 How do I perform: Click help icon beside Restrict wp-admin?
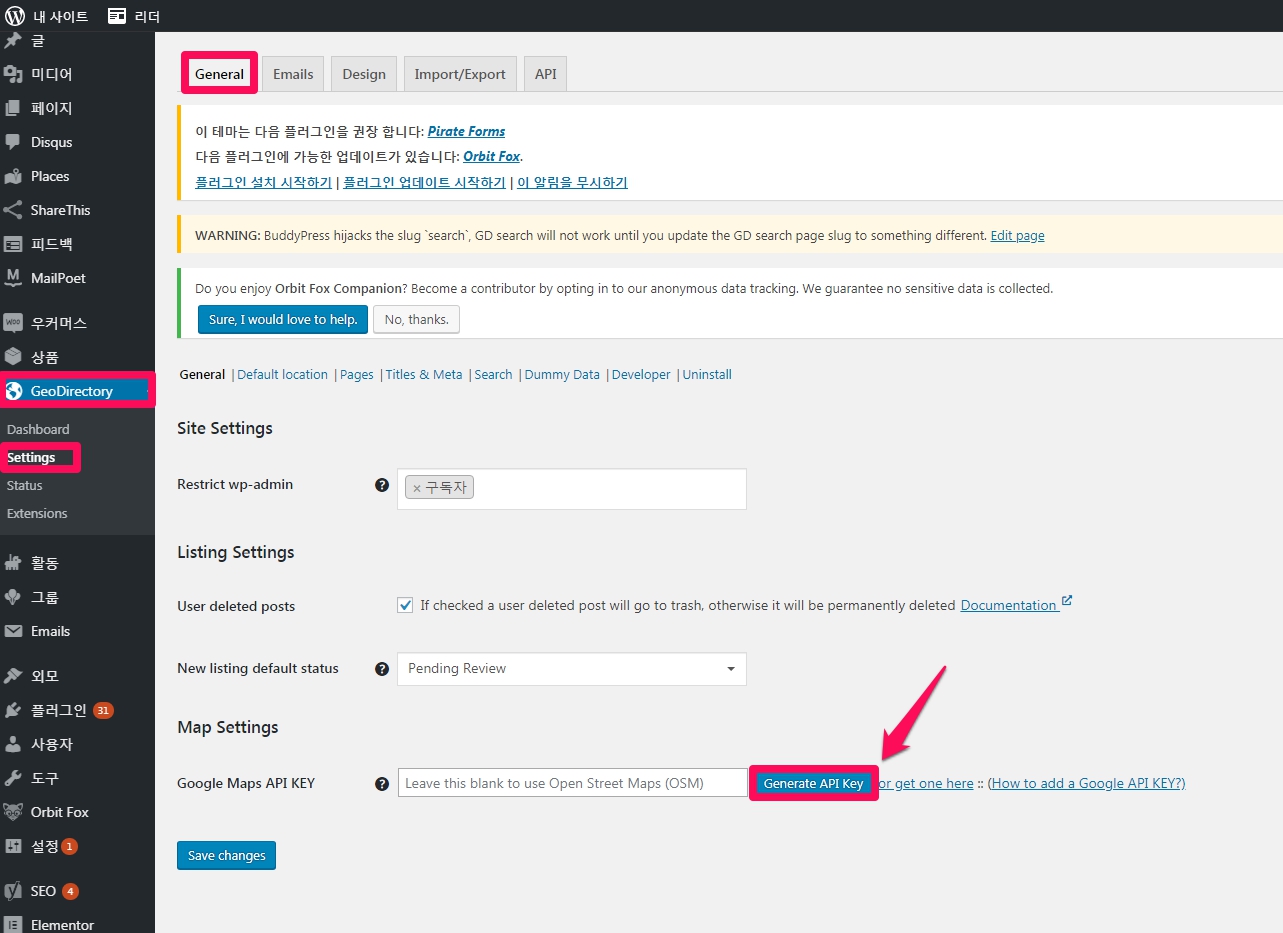coord(382,485)
